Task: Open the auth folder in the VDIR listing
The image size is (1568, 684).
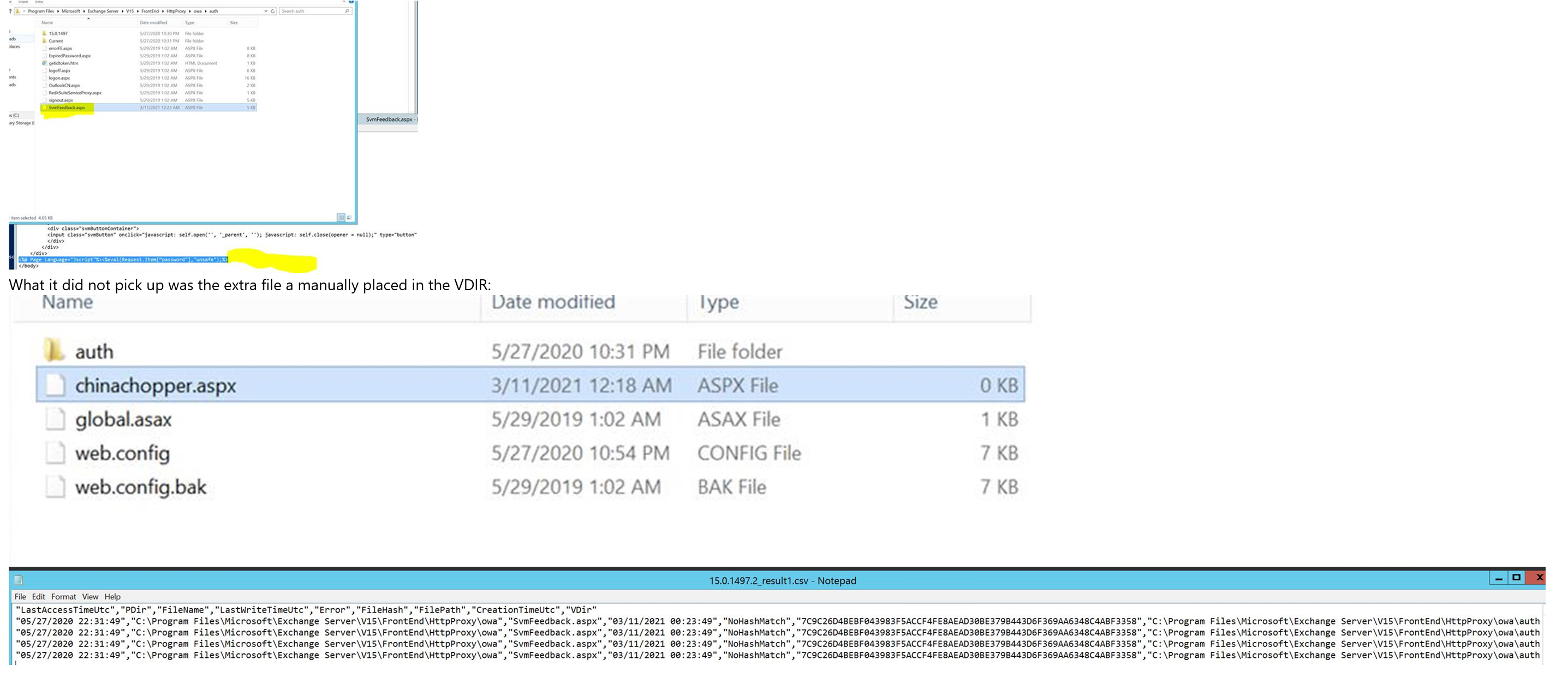Action: pos(94,351)
